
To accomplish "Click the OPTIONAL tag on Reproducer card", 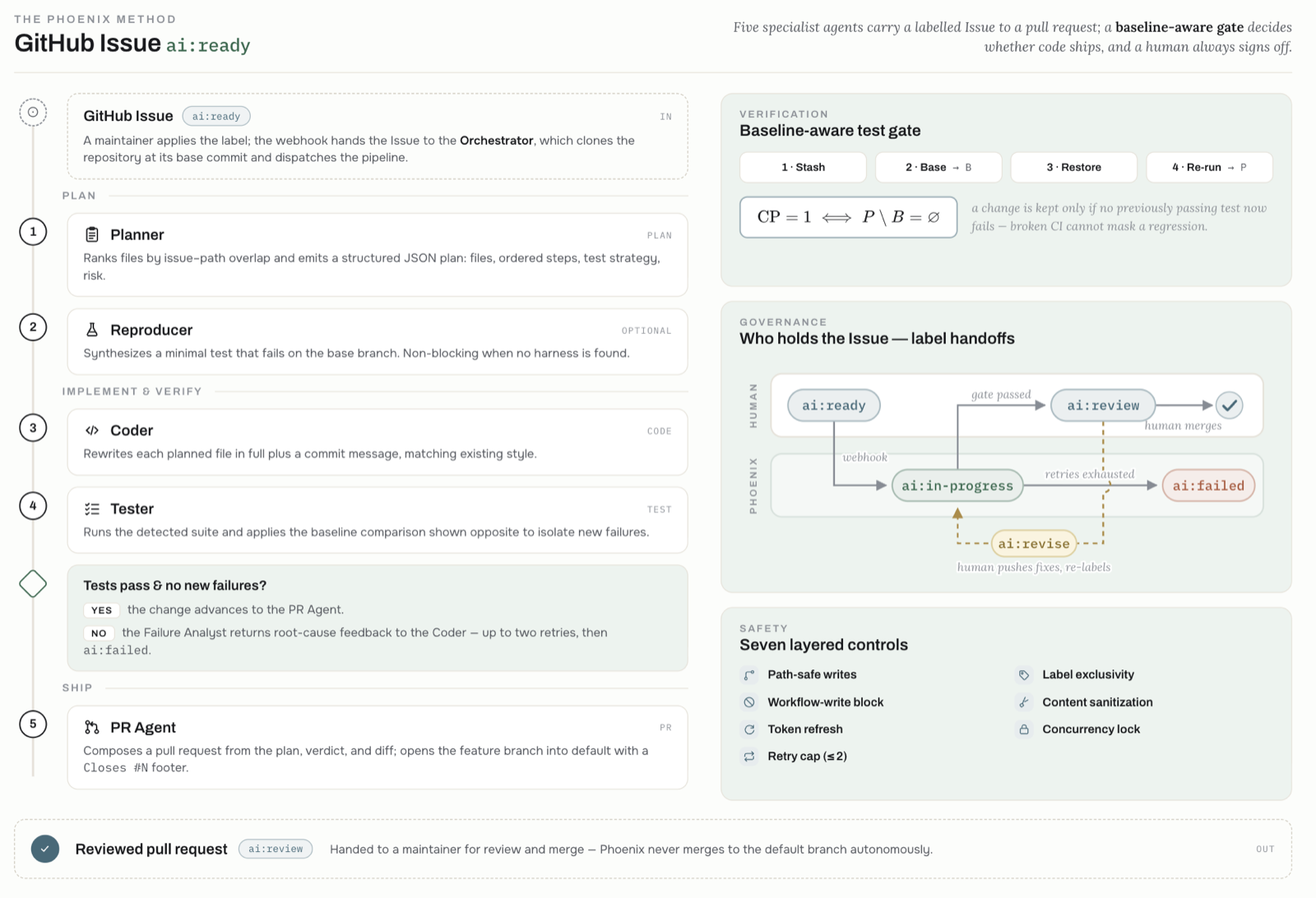I will pos(646,331).
